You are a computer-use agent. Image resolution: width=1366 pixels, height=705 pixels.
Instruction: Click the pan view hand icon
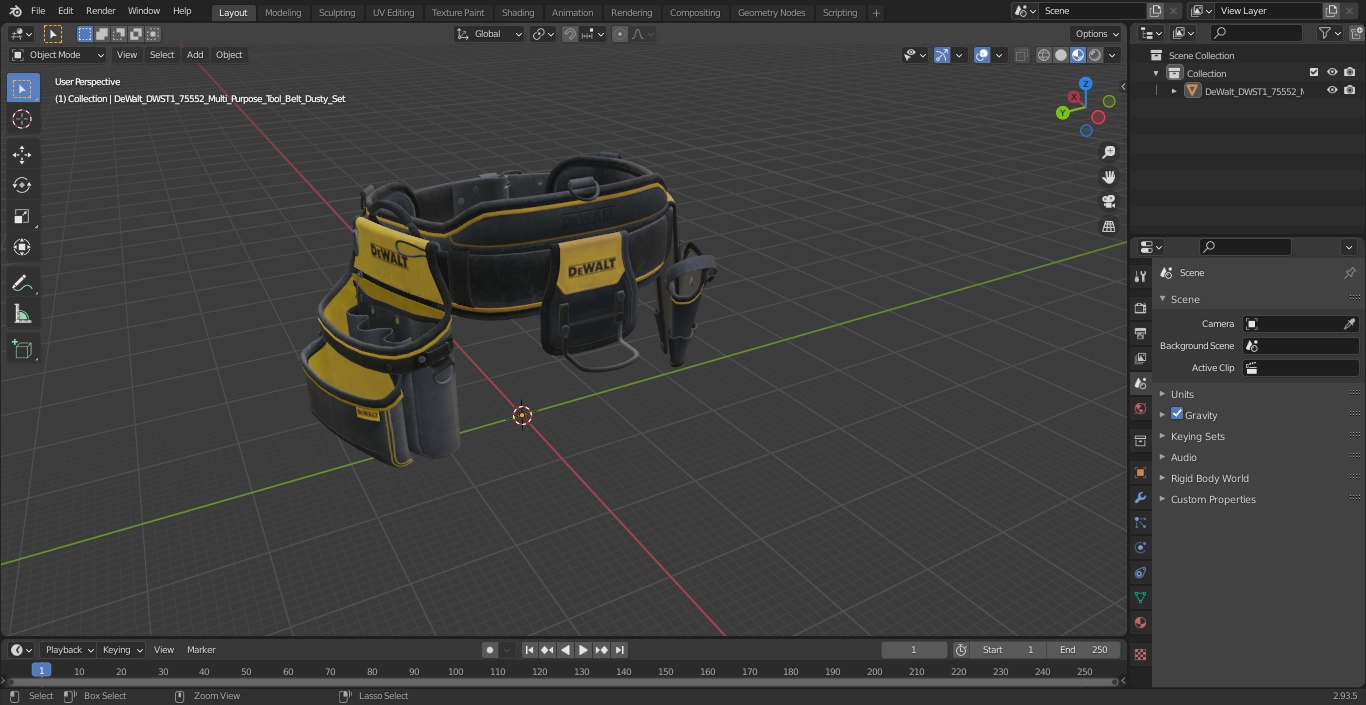point(1108,177)
